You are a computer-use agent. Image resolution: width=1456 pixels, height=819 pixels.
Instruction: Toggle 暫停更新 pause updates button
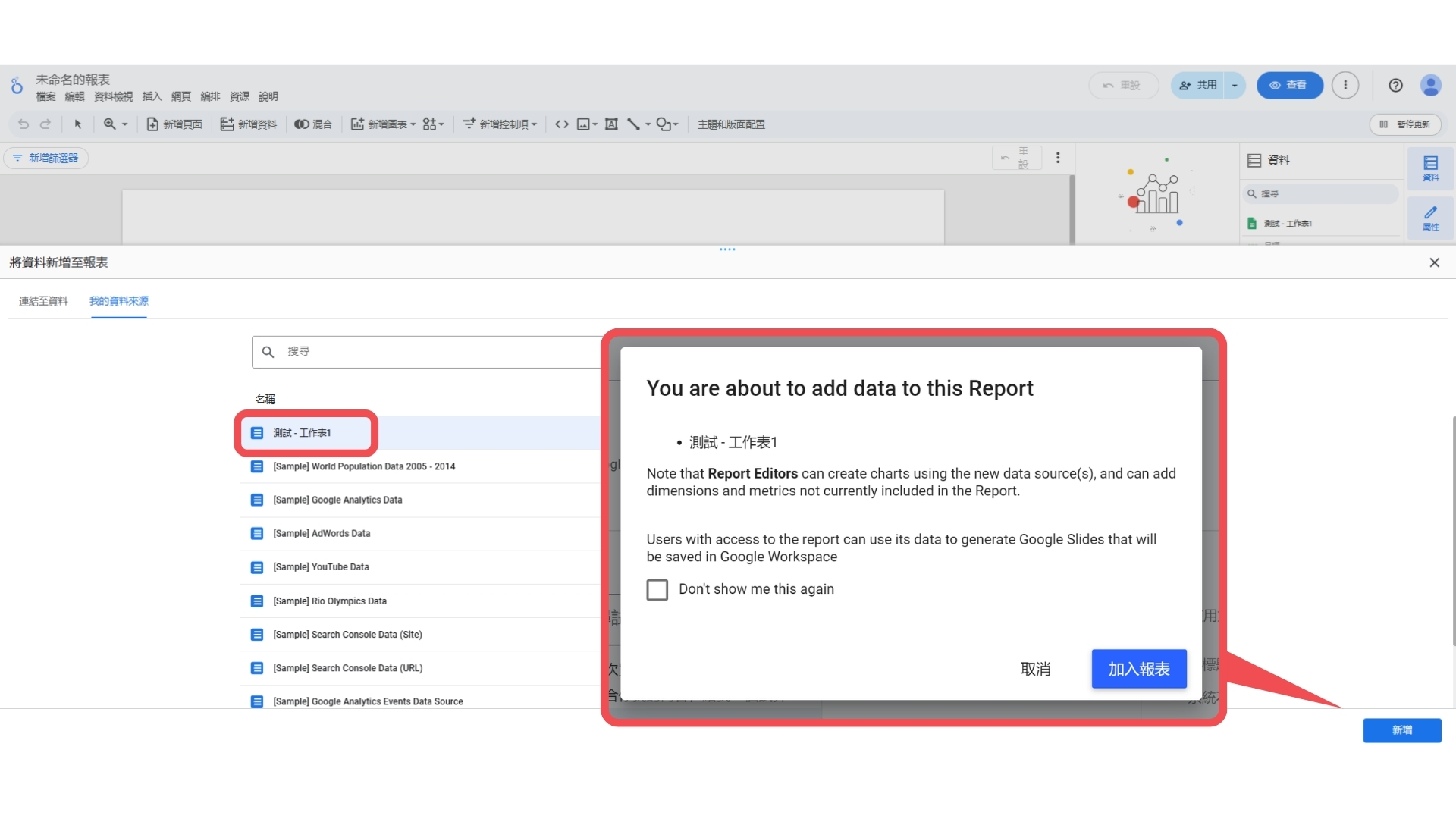[x=1405, y=124]
